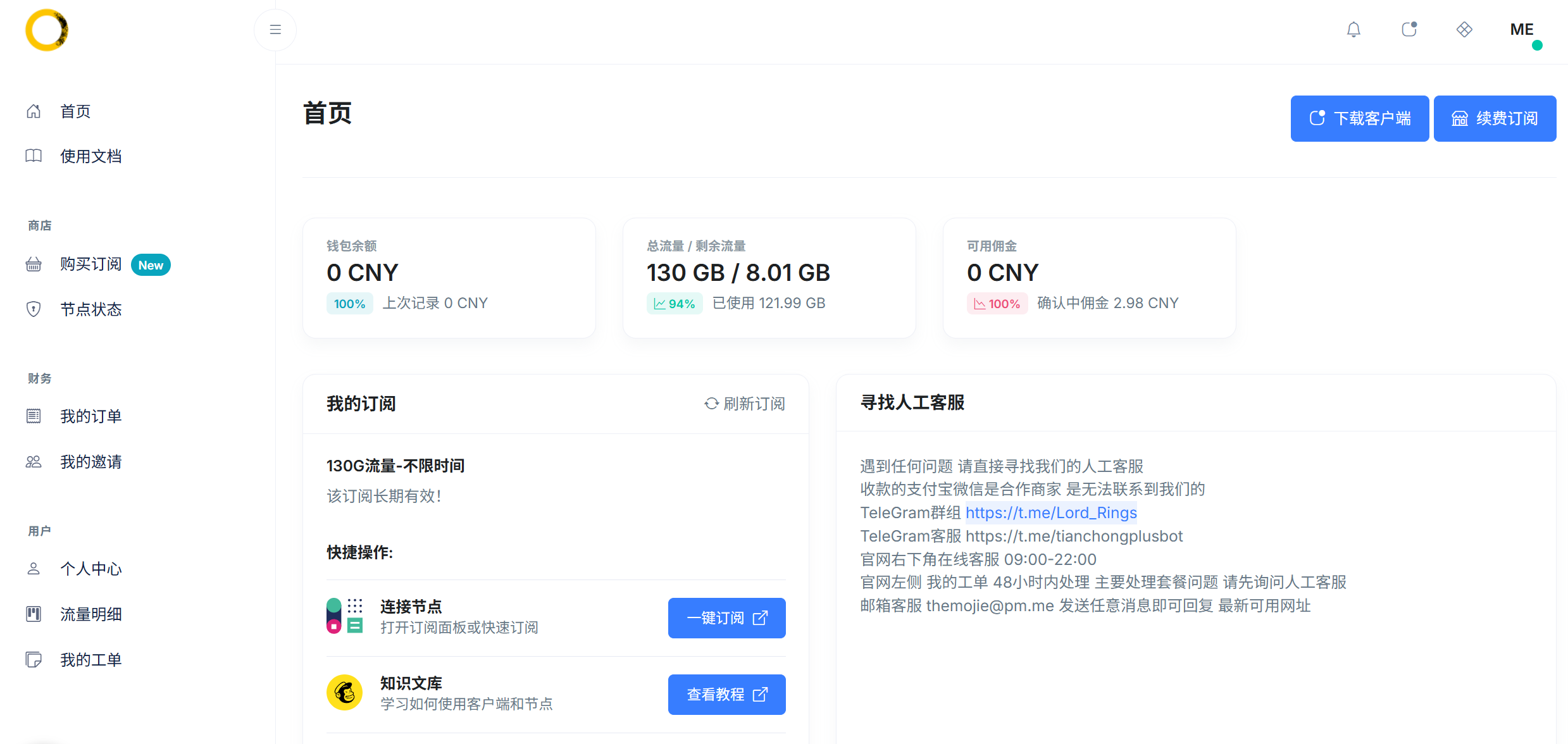Open 使用文档 from the sidebar

click(90, 156)
